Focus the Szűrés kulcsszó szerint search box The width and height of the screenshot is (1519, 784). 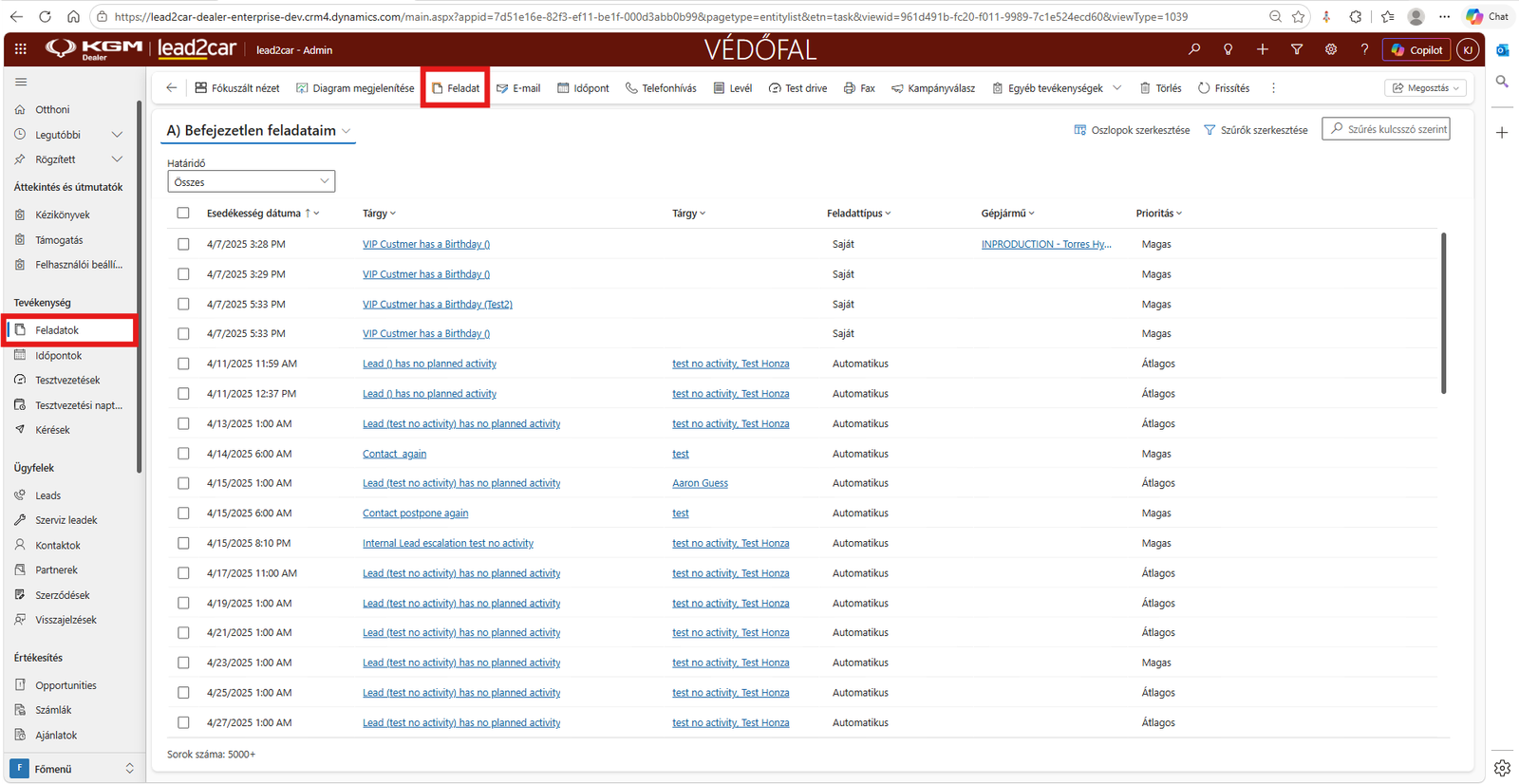(1386, 129)
